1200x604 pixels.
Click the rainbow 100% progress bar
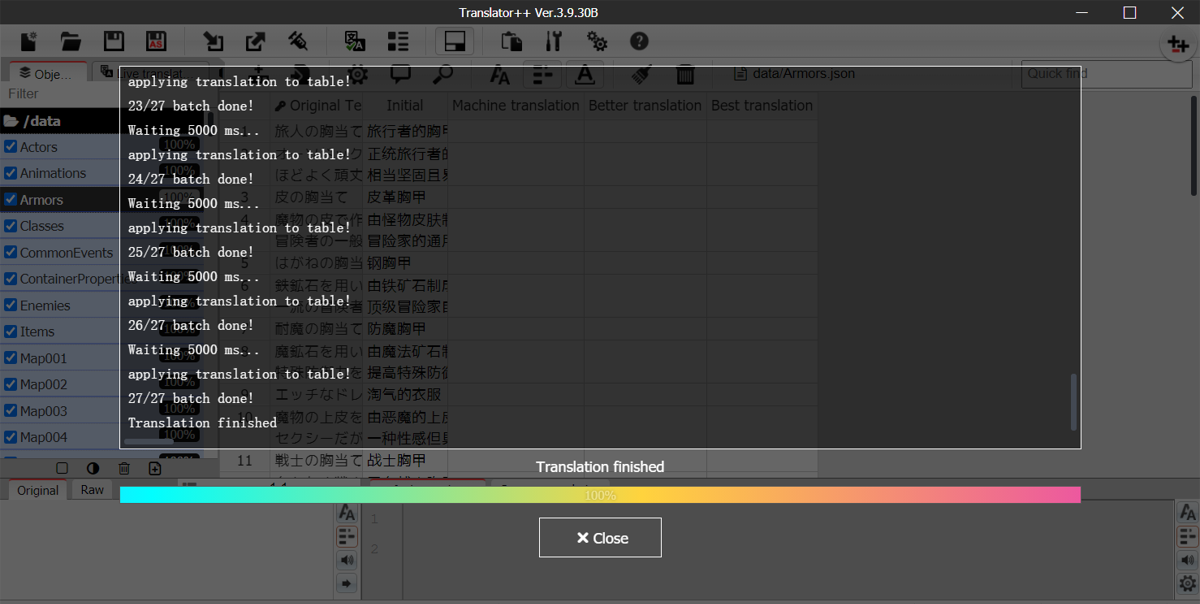[x=600, y=493]
